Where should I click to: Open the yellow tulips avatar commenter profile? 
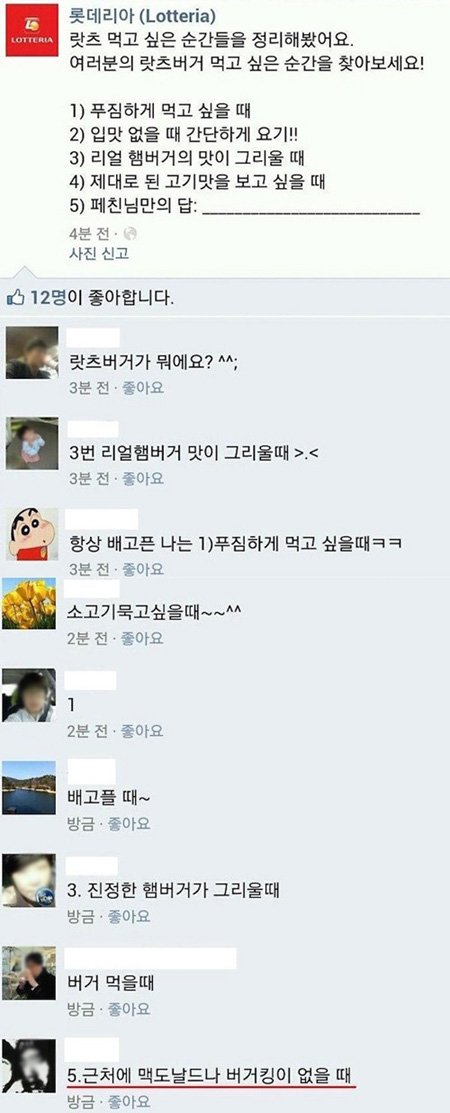pyautogui.click(x=28, y=603)
